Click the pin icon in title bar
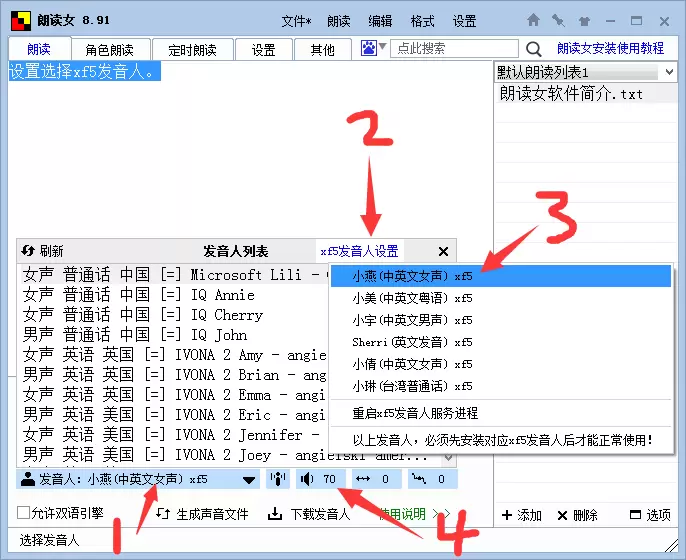 (558, 20)
